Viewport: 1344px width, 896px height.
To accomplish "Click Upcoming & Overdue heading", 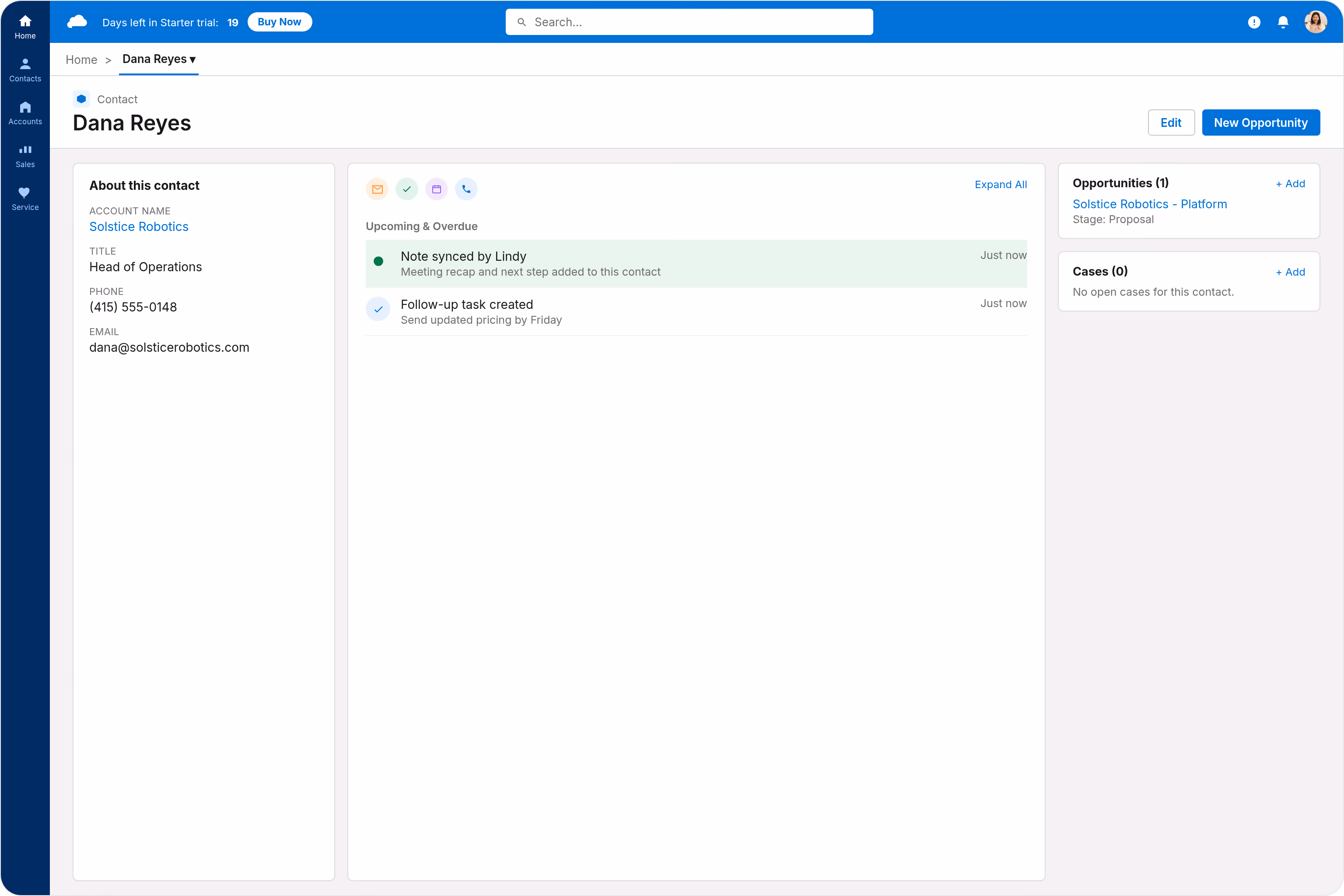I will pyautogui.click(x=422, y=226).
